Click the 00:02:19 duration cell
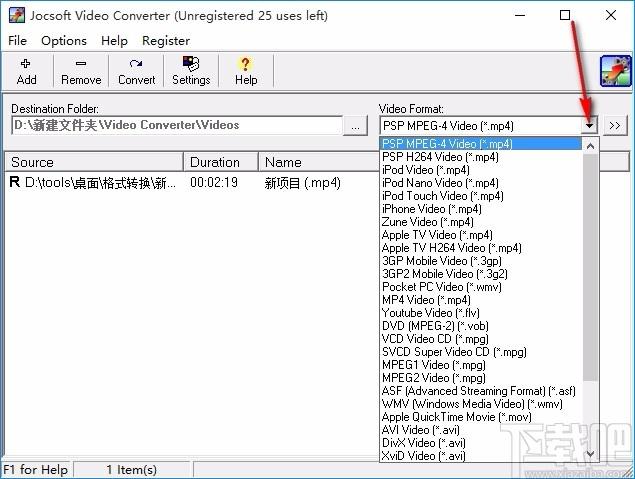The height and width of the screenshot is (479, 635). 214,183
